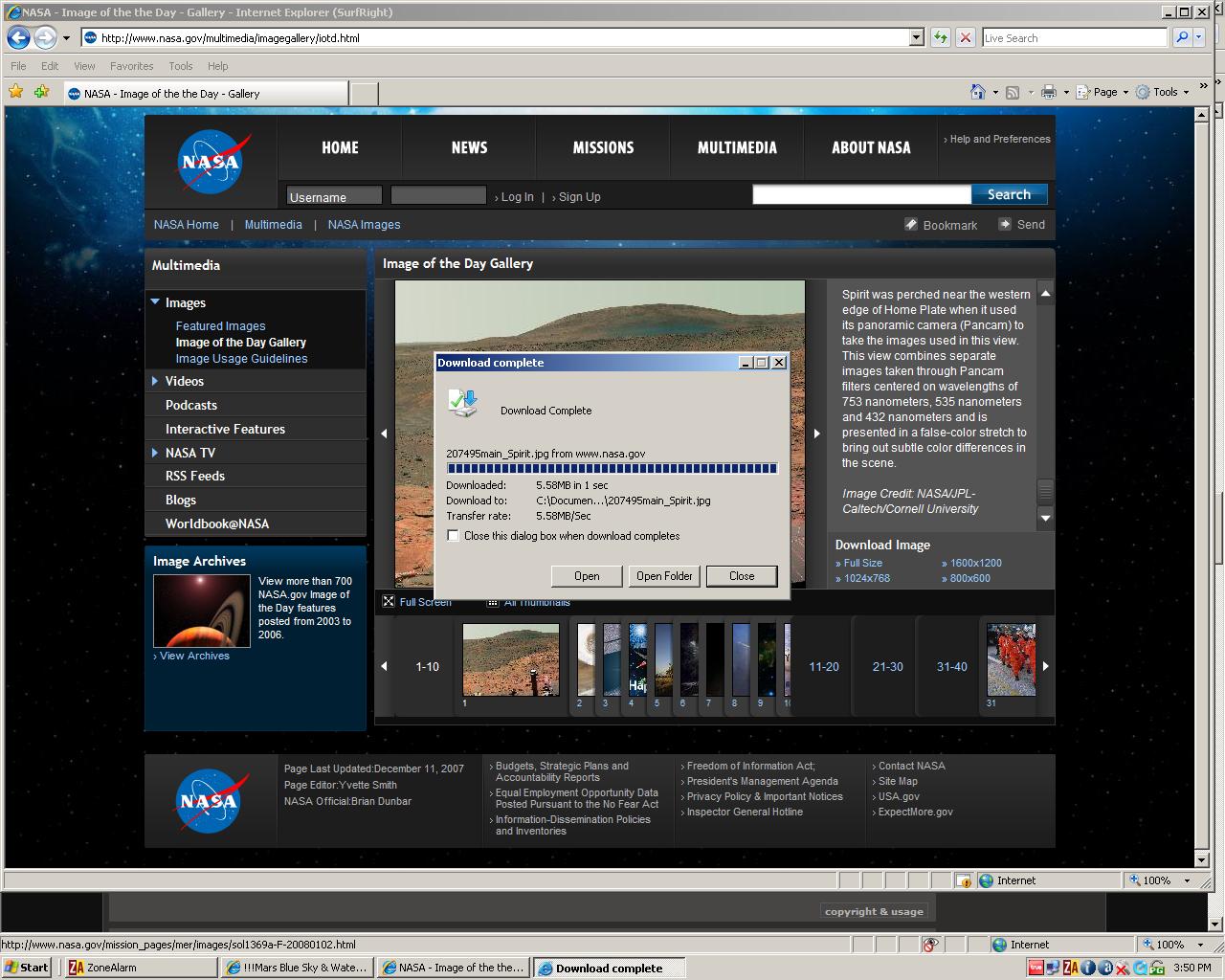This screenshot has height=980, width=1225.
Task: Click Open Folder button in download dialog
Action: pos(664,576)
